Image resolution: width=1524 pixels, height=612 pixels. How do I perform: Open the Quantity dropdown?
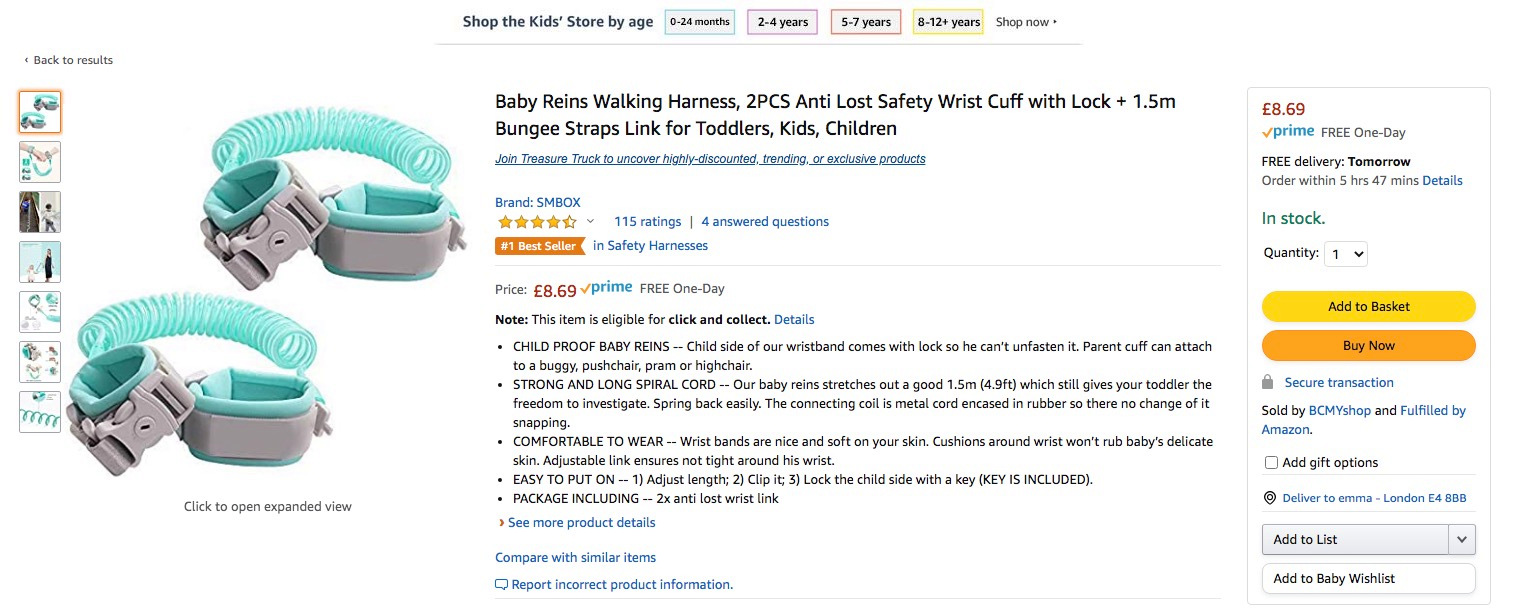click(x=1345, y=254)
